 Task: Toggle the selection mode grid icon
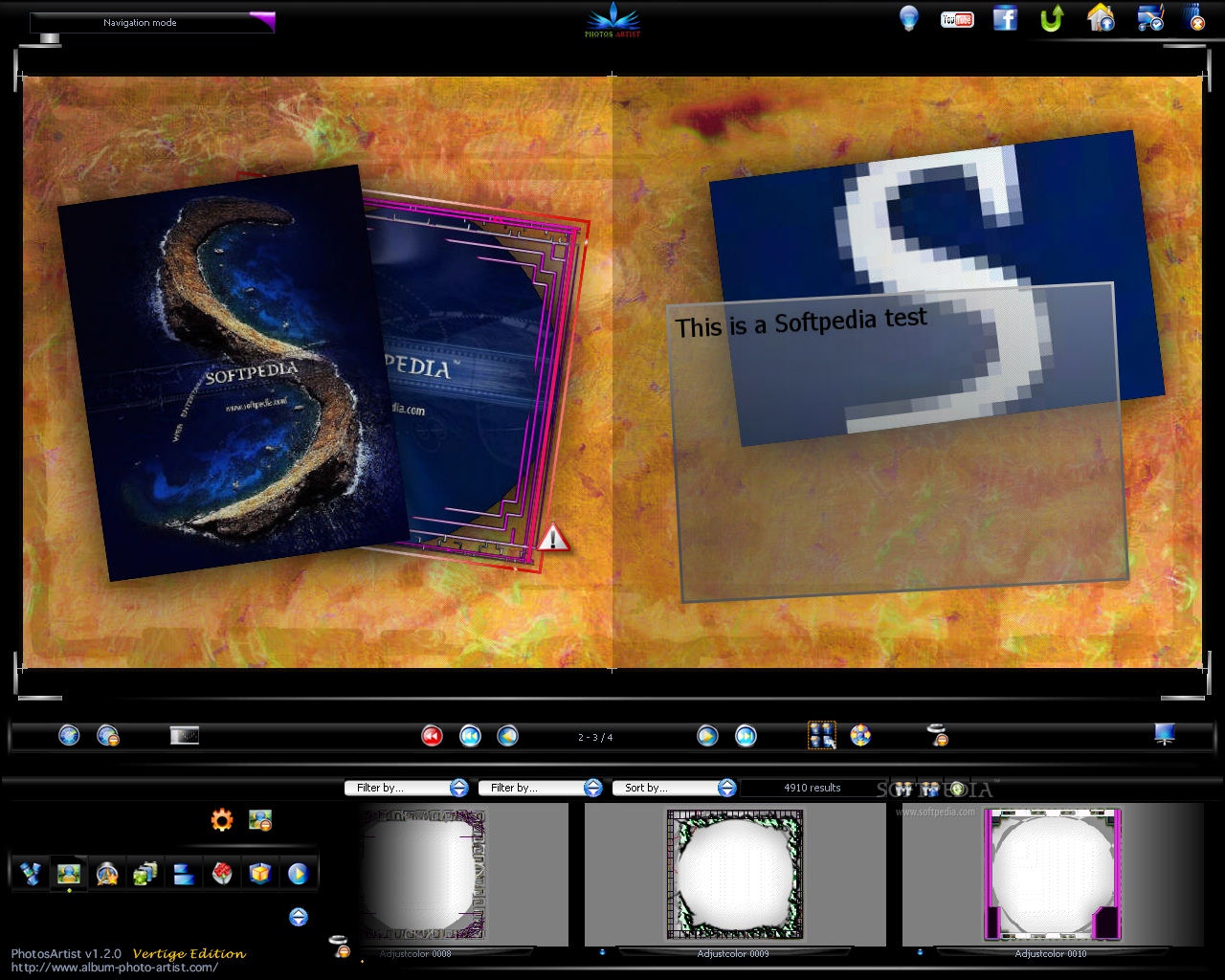coord(822,735)
